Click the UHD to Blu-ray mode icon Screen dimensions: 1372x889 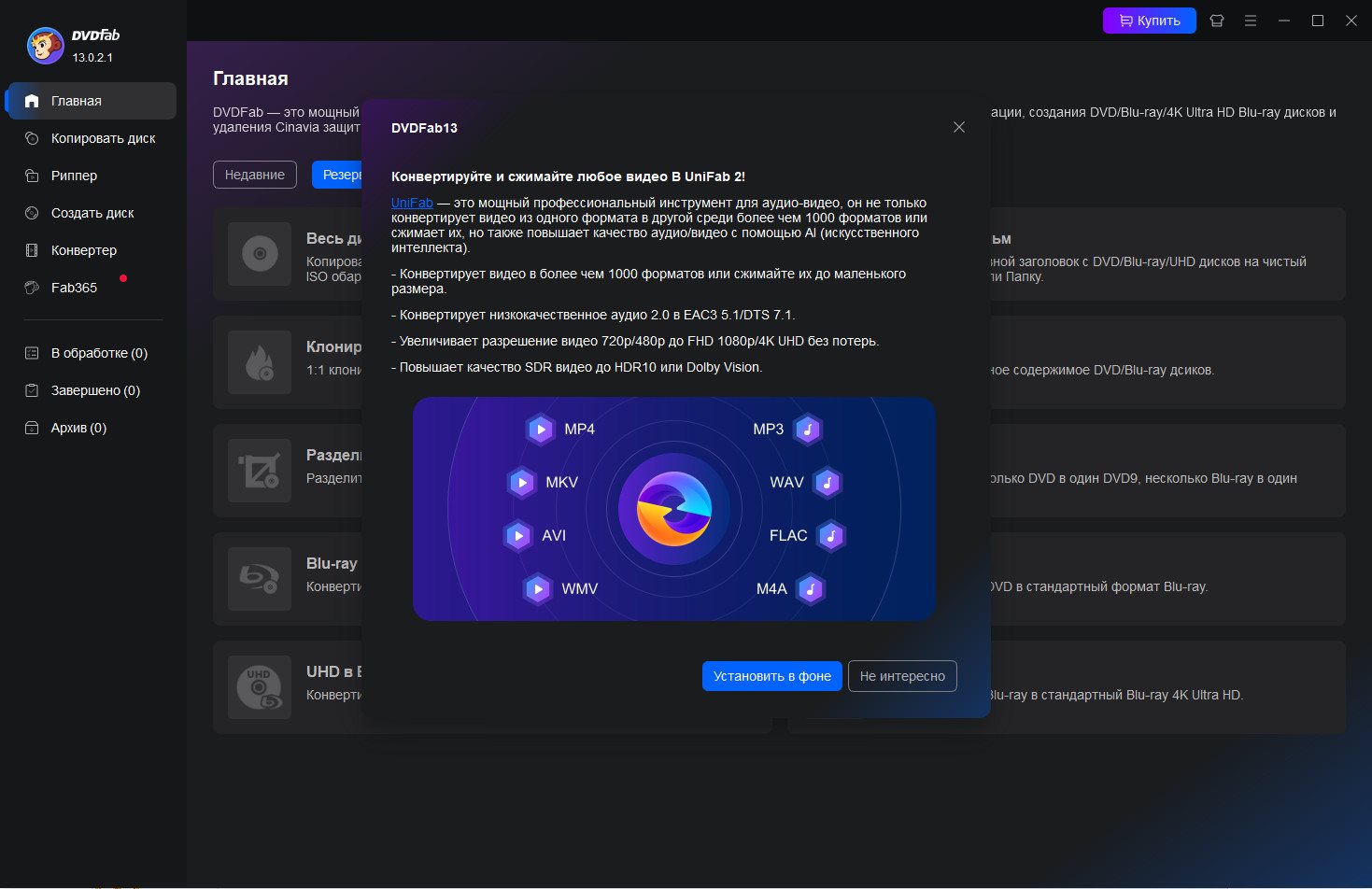260,687
